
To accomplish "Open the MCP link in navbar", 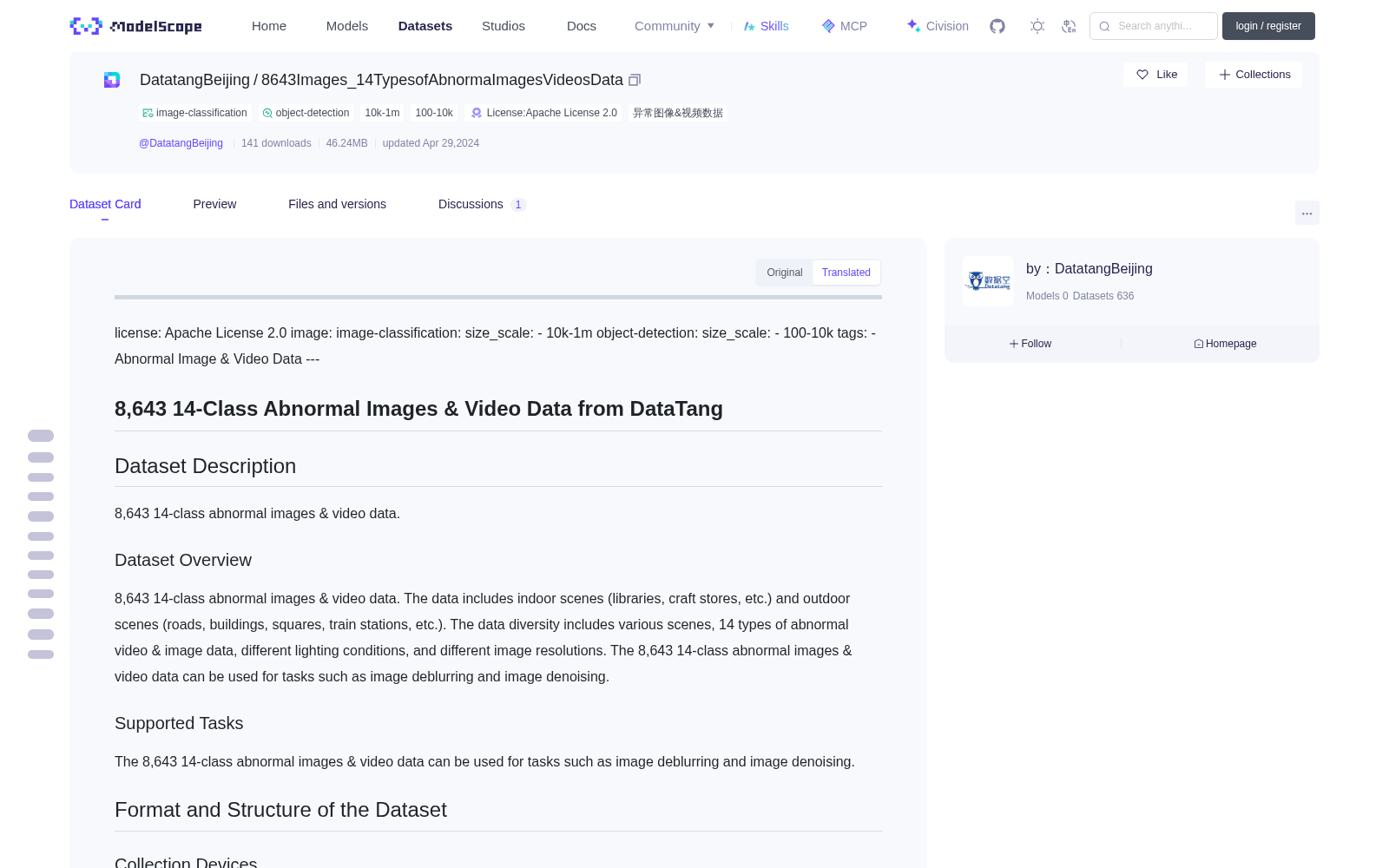I will (x=845, y=26).
